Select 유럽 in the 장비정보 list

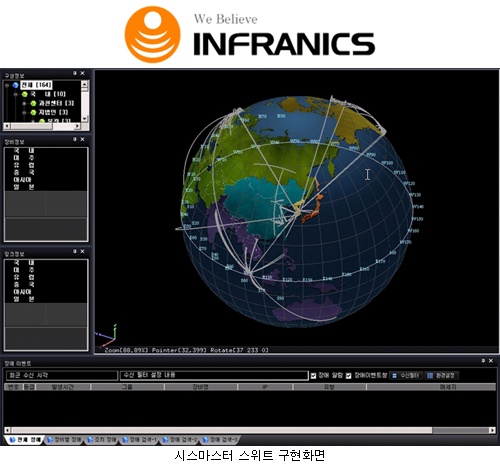pyautogui.click(x=24, y=165)
